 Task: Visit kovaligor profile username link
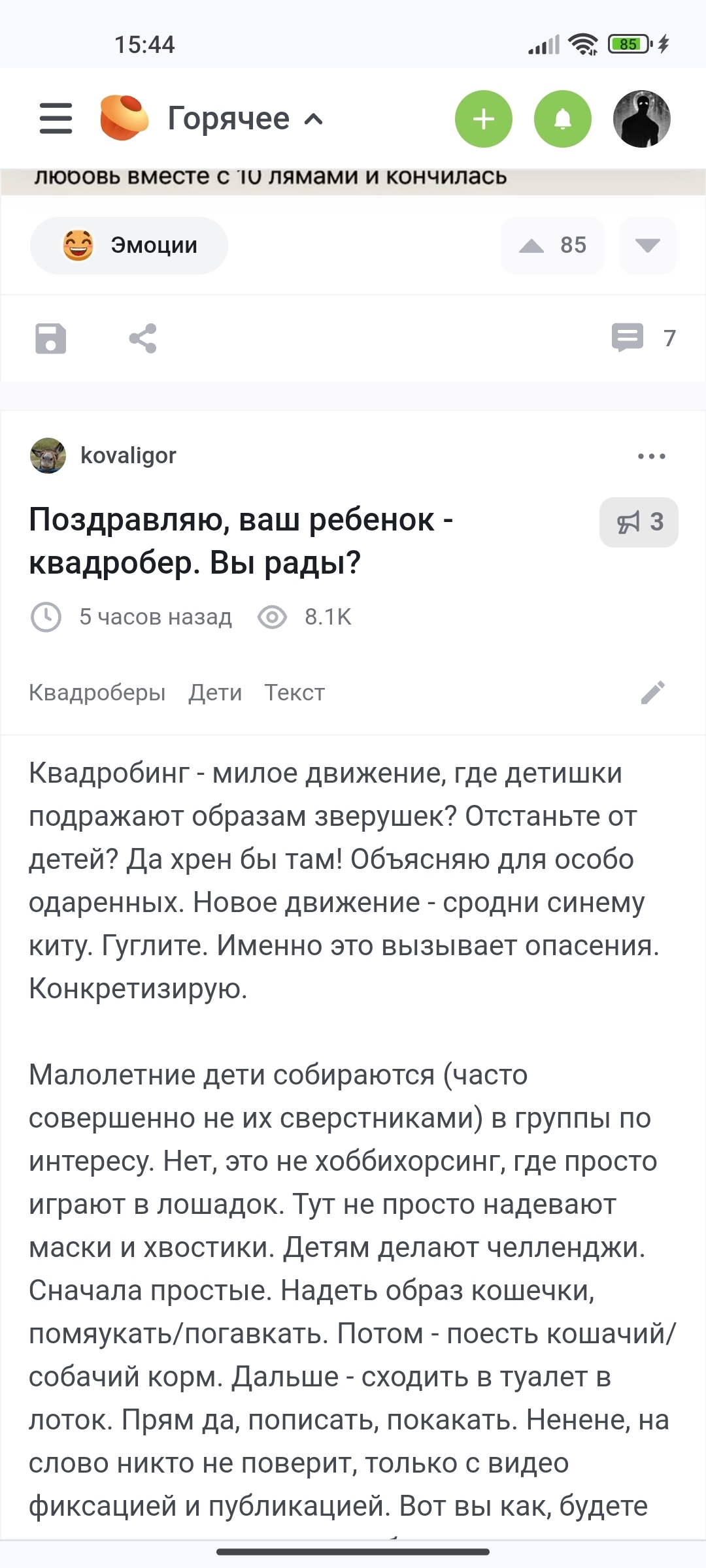coord(128,455)
